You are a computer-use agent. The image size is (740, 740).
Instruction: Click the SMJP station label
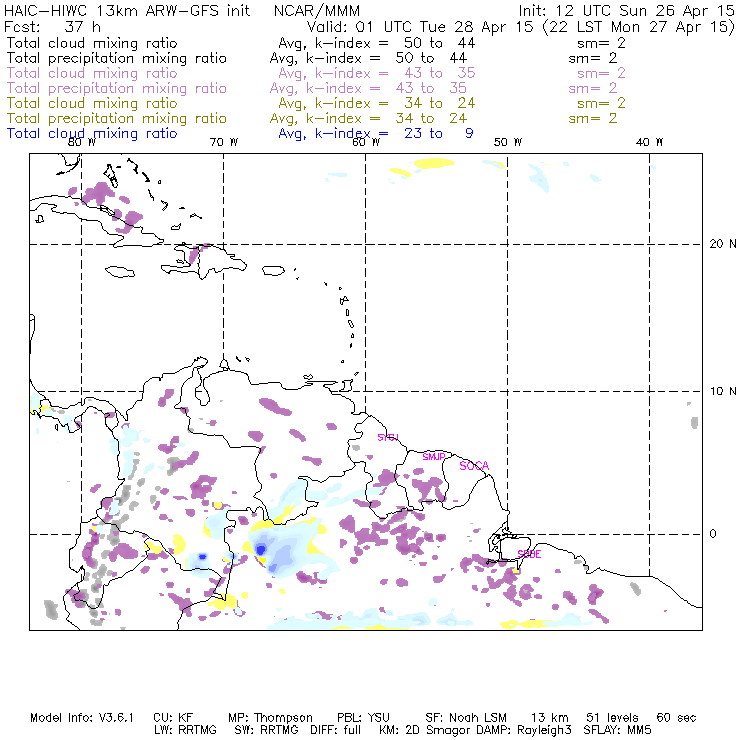[x=433, y=457]
